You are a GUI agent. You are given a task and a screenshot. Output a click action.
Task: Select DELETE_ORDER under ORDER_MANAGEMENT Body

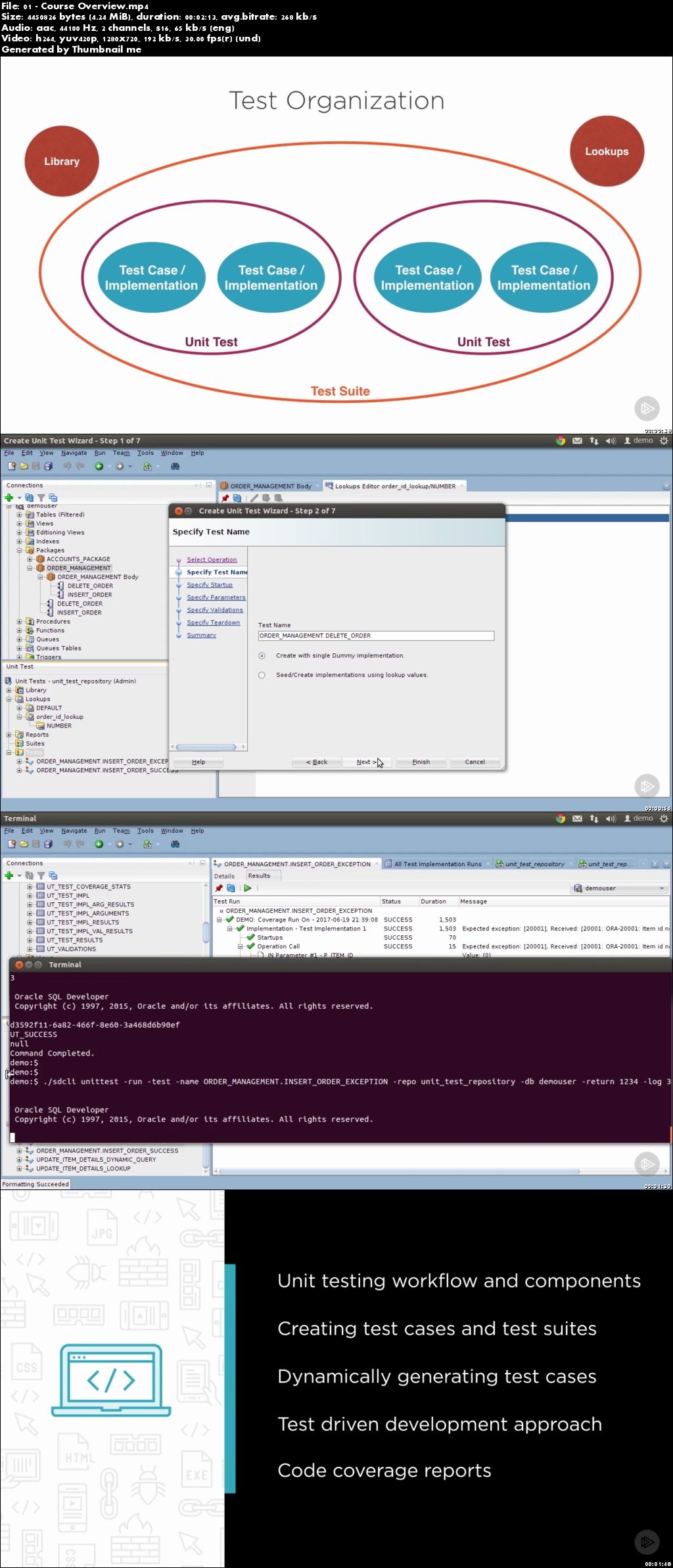click(x=90, y=586)
